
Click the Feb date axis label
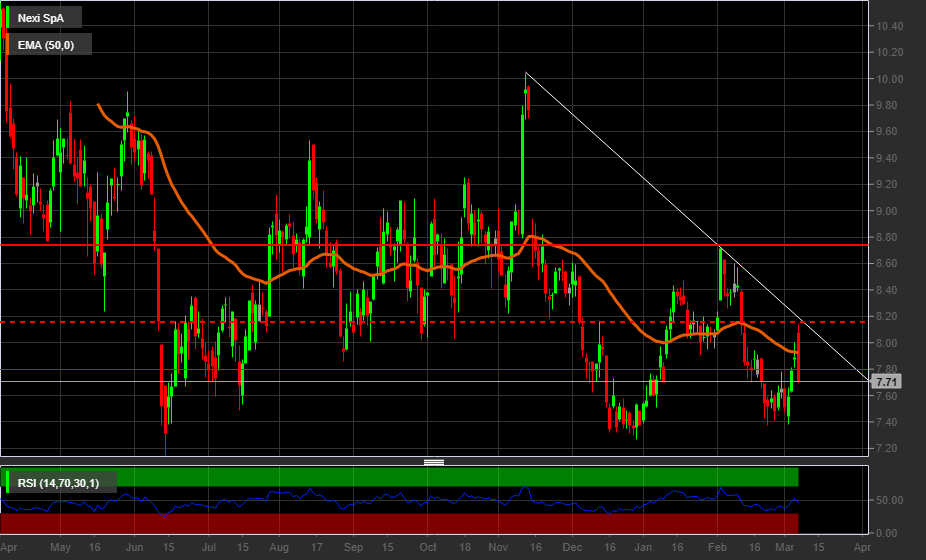point(717,548)
